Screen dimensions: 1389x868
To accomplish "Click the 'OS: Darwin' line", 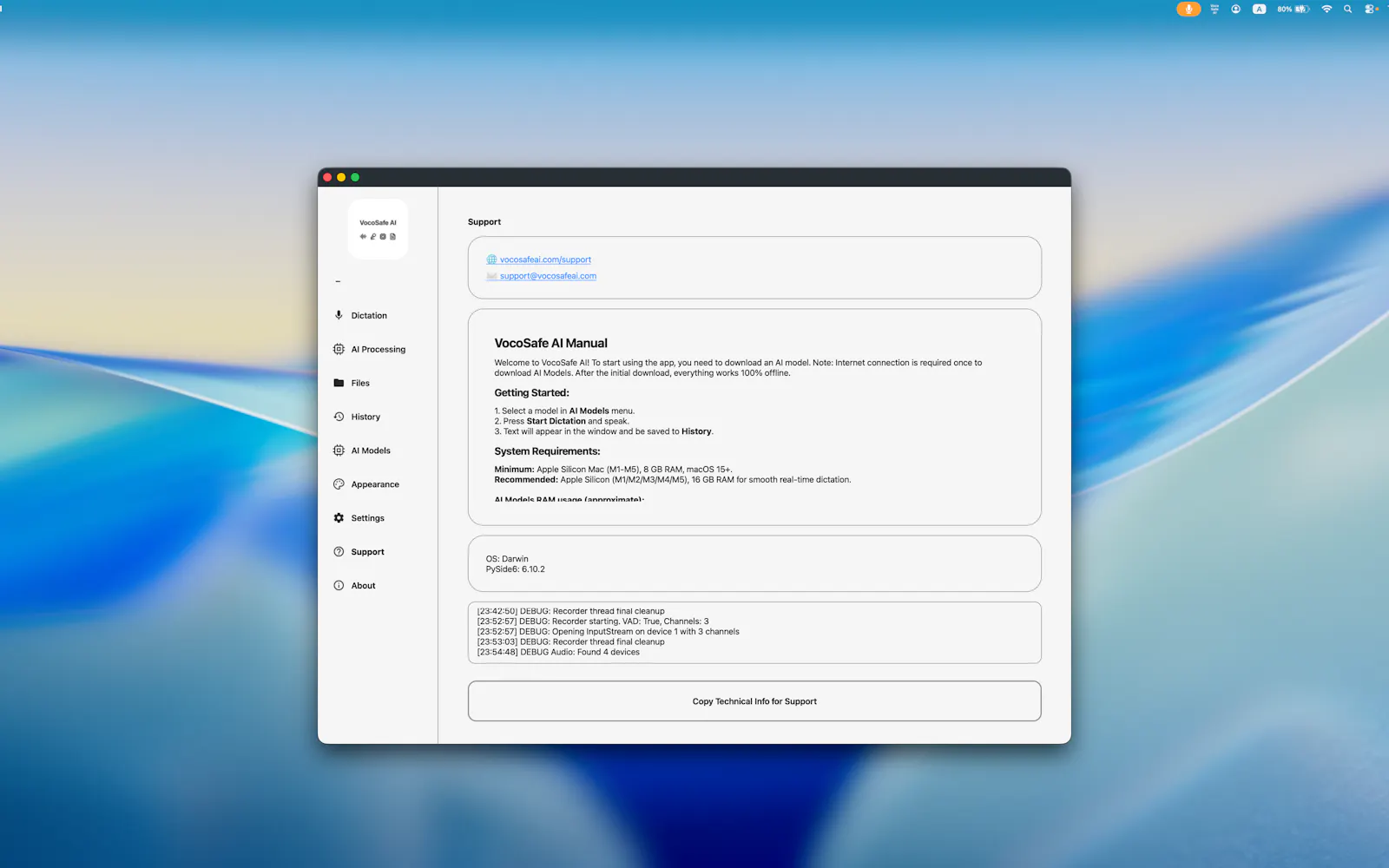I will [507, 559].
